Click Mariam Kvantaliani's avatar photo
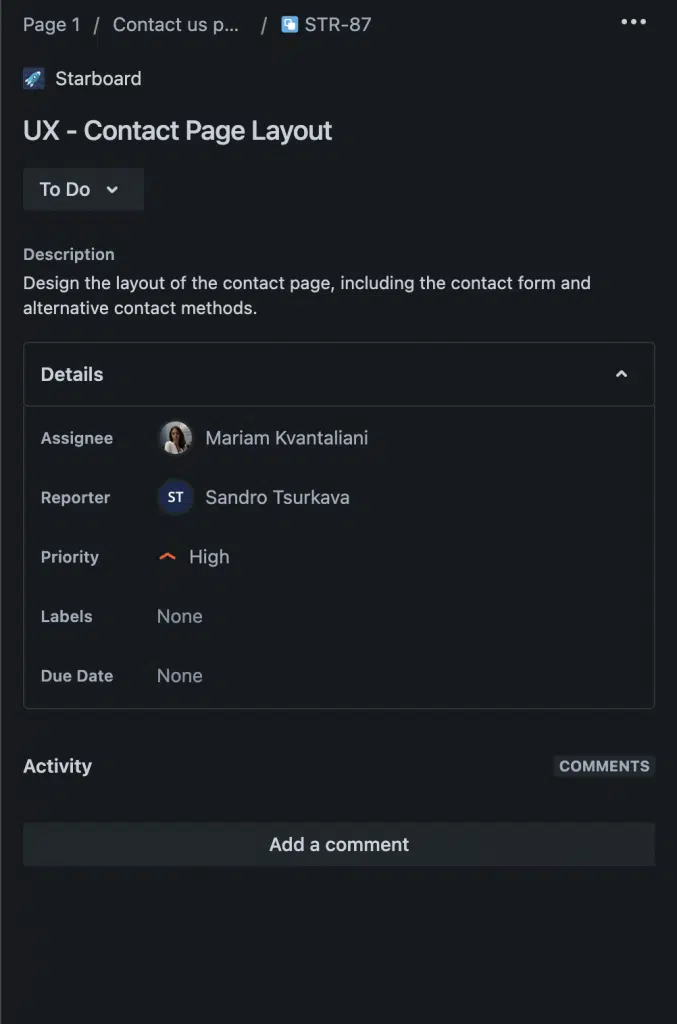 click(x=176, y=438)
